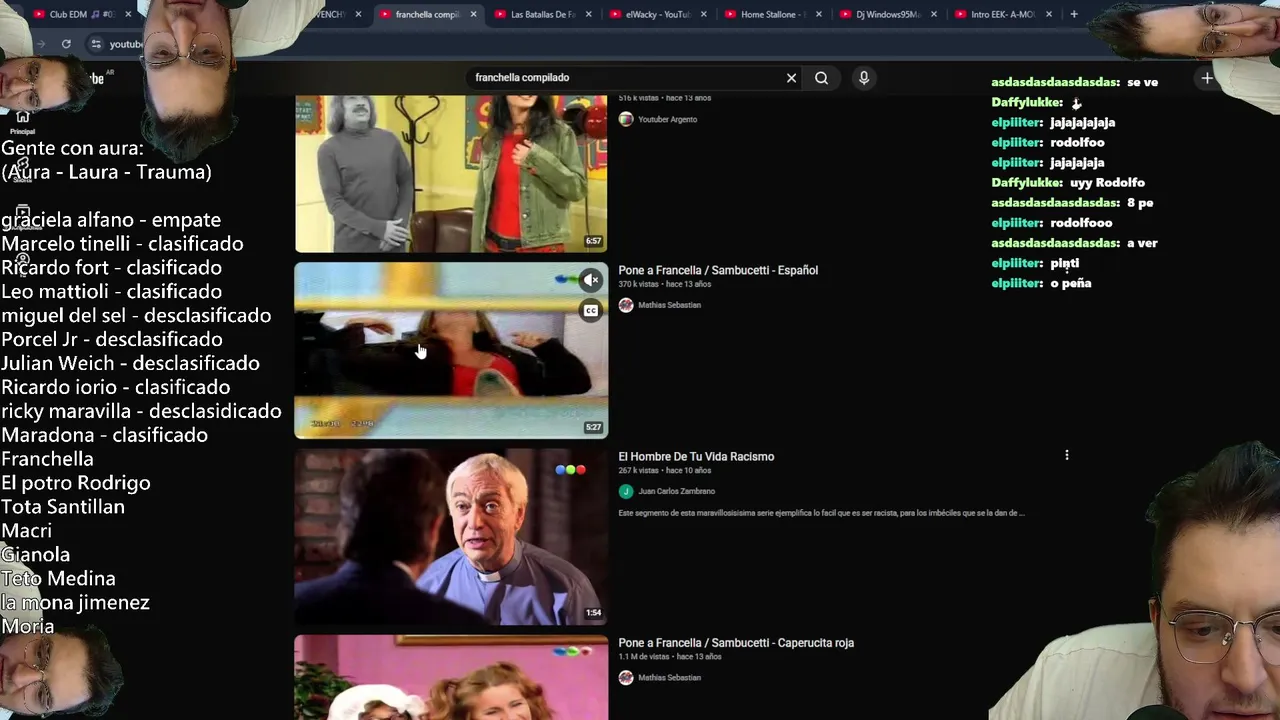Open video title El Hombre De Tu Vida Racismo

coord(696,456)
